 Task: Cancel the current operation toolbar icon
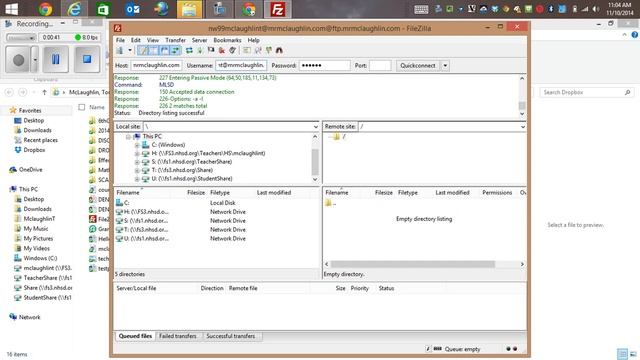(x=211, y=51)
